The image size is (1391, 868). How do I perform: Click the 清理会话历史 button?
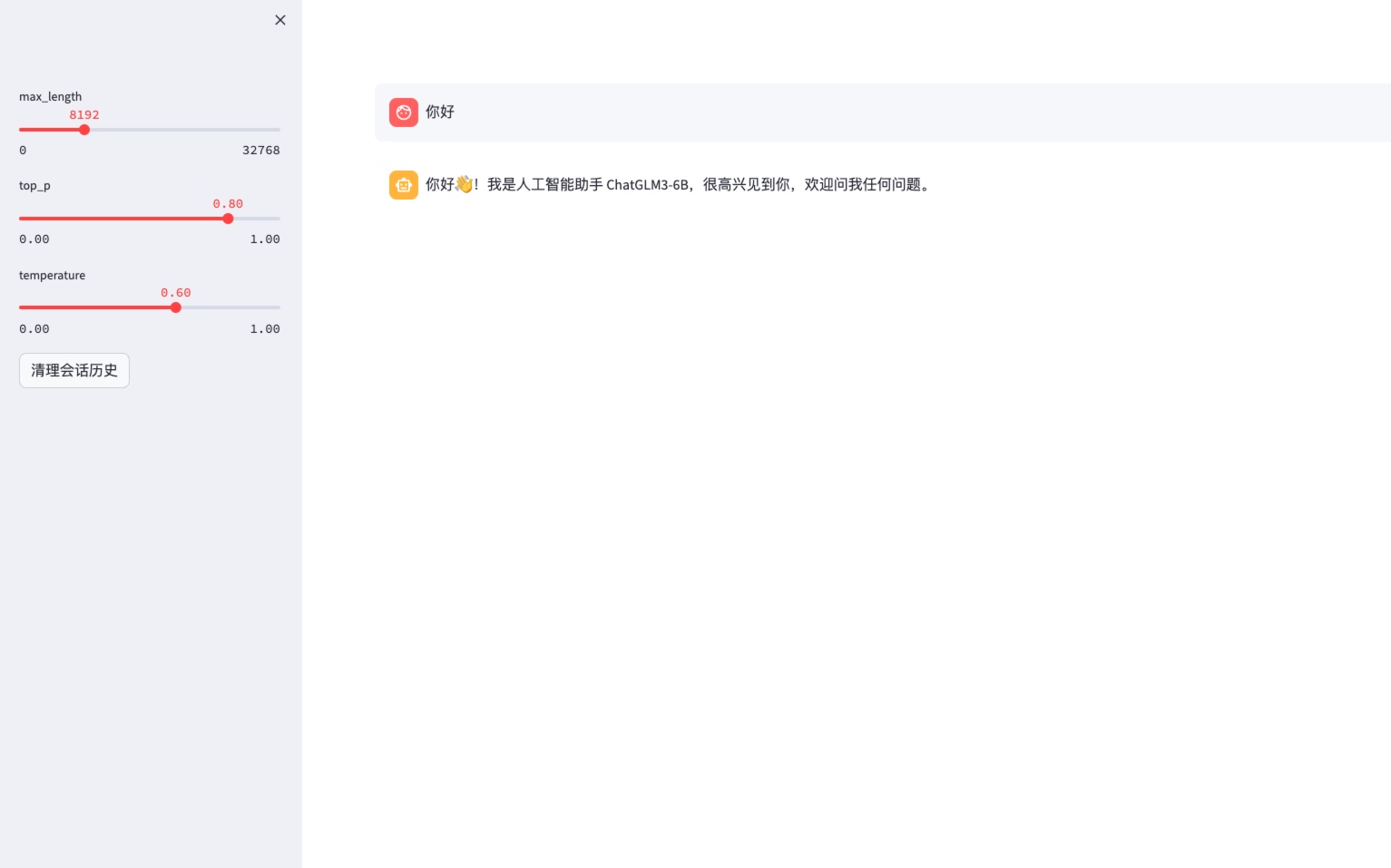pos(74,370)
